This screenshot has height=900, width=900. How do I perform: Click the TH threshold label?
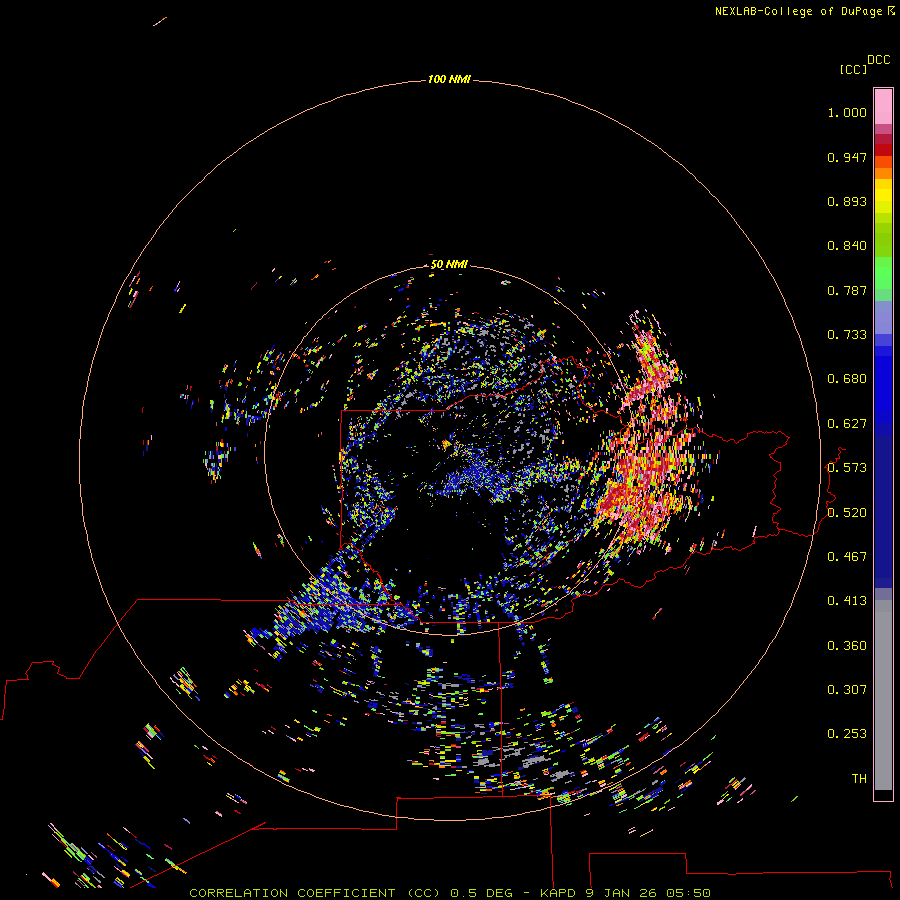point(859,779)
